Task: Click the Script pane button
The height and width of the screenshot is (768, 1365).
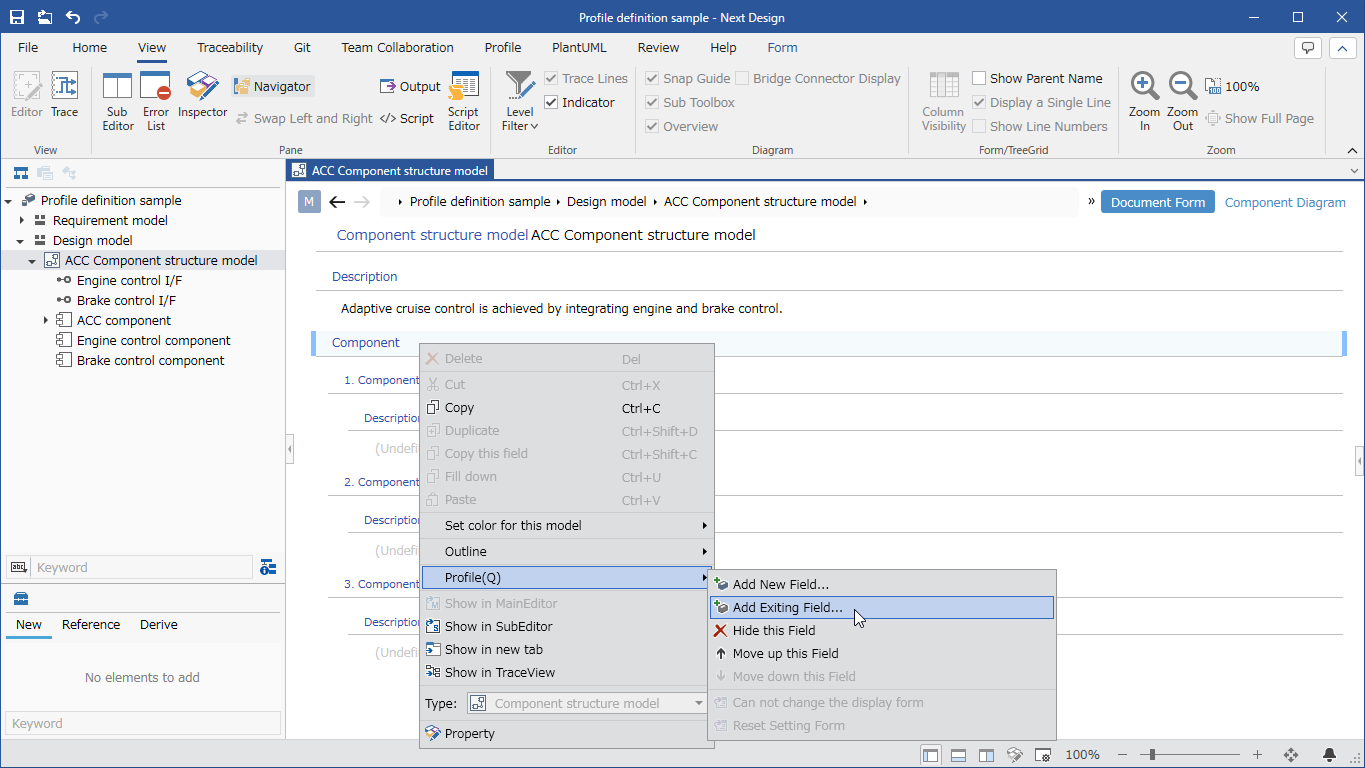Action: 407,118
